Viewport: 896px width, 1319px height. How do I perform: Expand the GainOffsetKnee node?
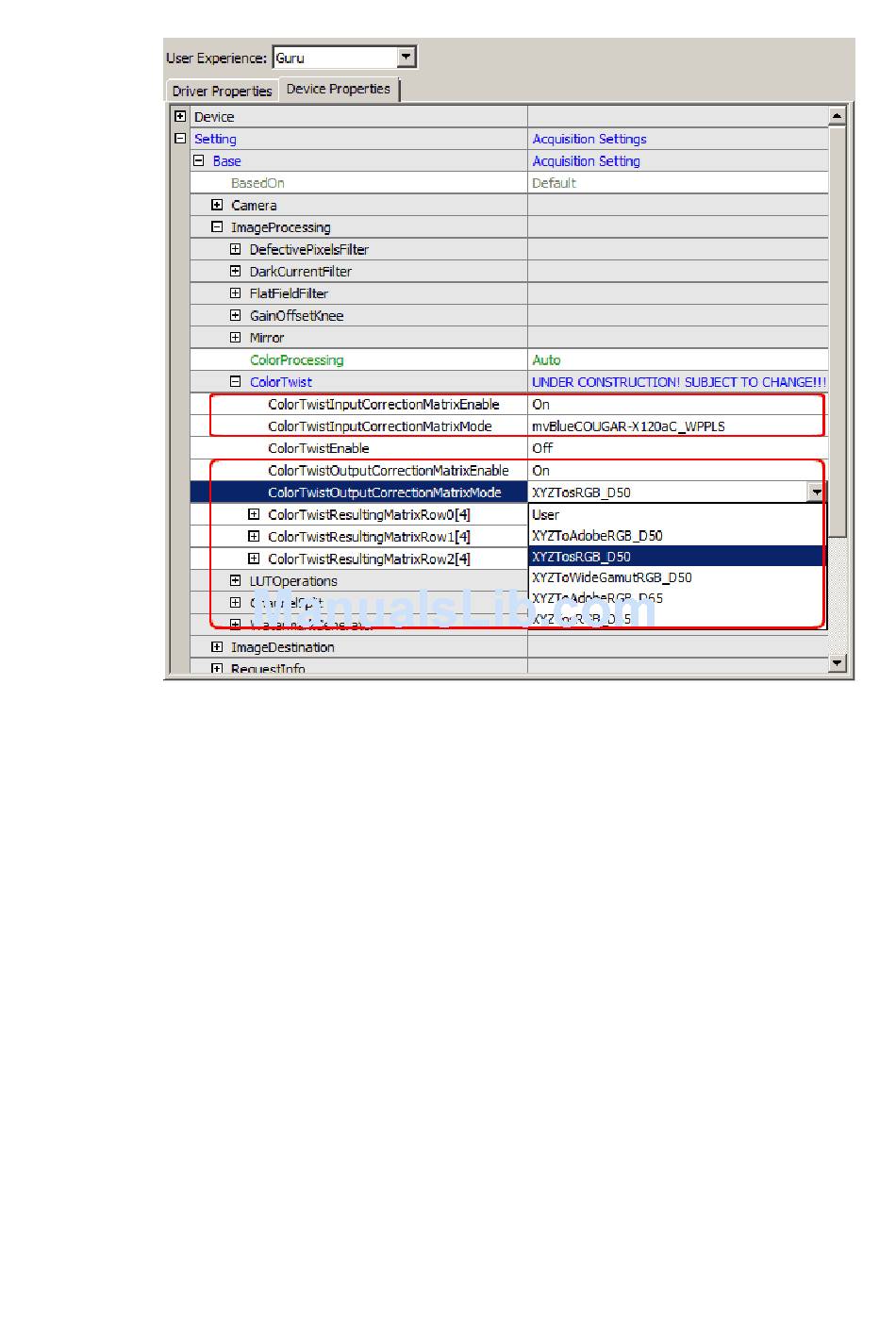(236, 315)
